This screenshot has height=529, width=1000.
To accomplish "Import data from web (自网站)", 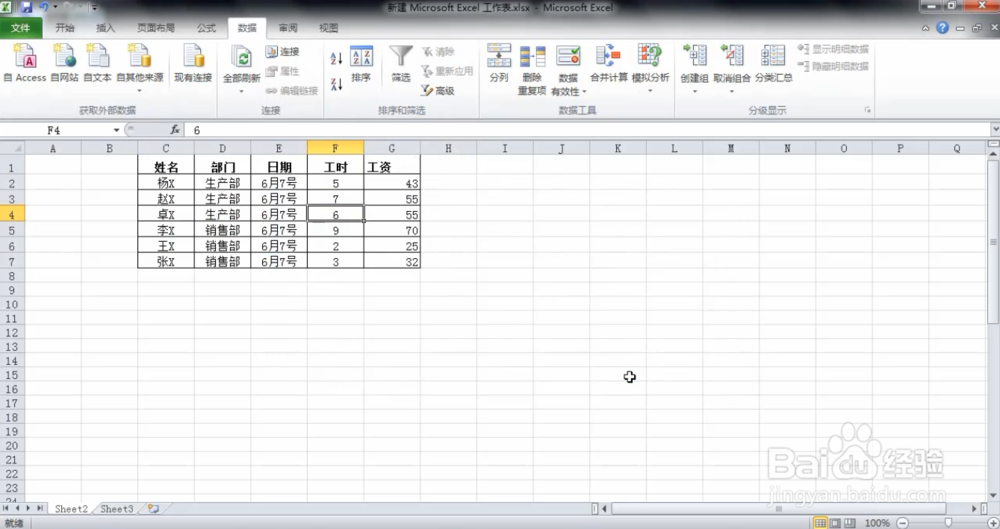I will 64,63.
